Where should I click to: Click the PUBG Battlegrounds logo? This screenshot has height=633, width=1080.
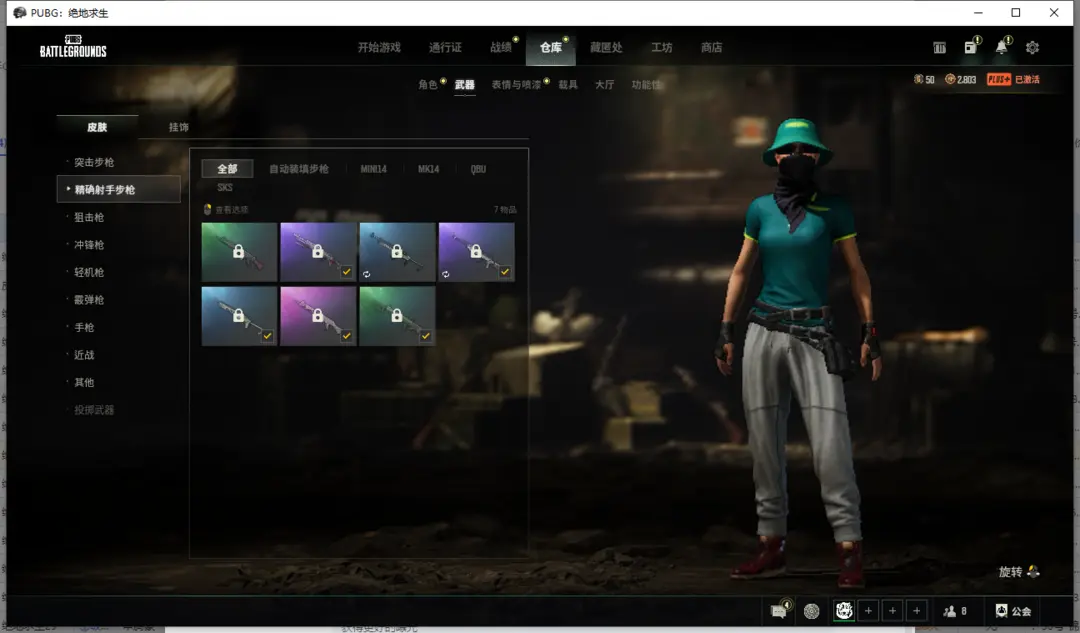[73, 46]
